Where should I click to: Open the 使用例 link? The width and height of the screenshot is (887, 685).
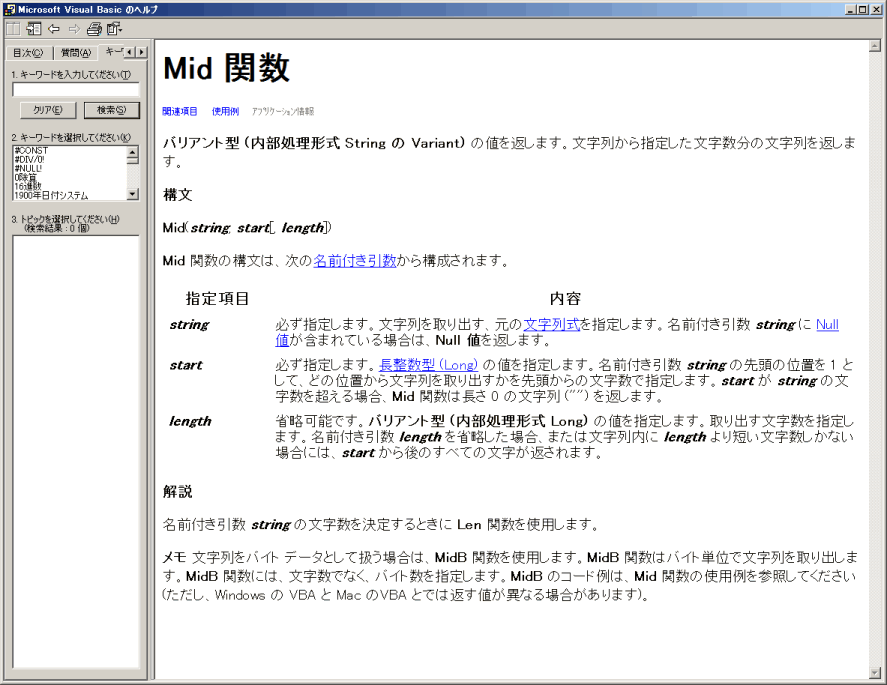[x=225, y=110]
